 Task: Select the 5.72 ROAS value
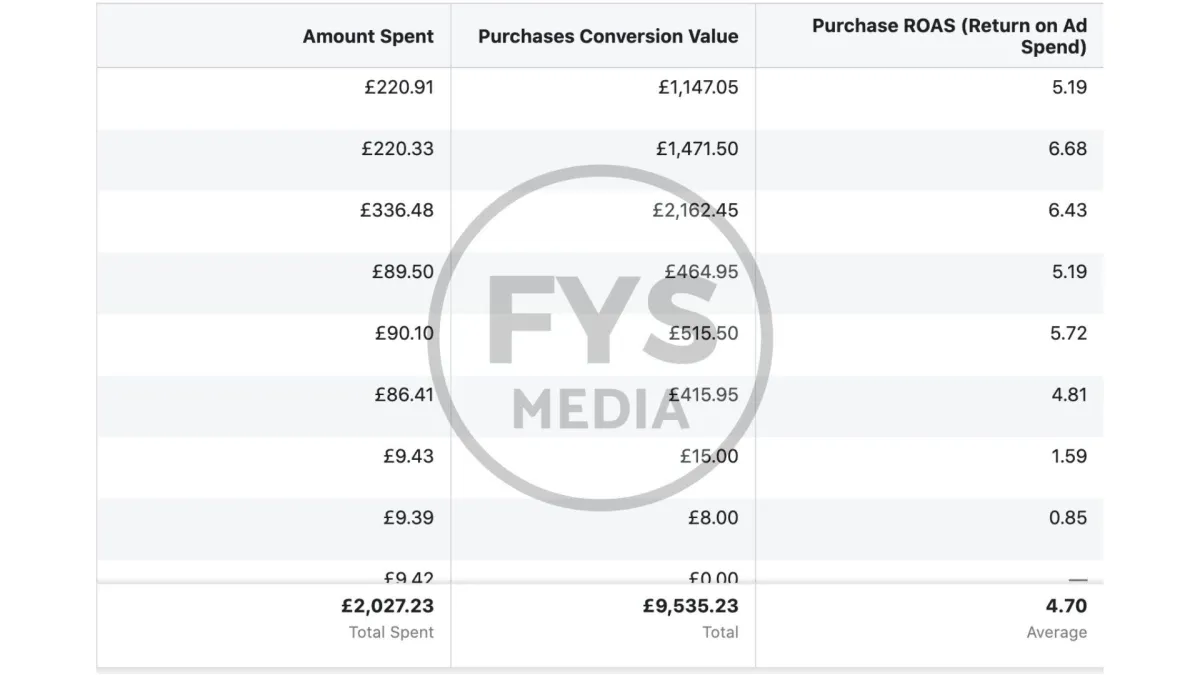pos(1069,334)
